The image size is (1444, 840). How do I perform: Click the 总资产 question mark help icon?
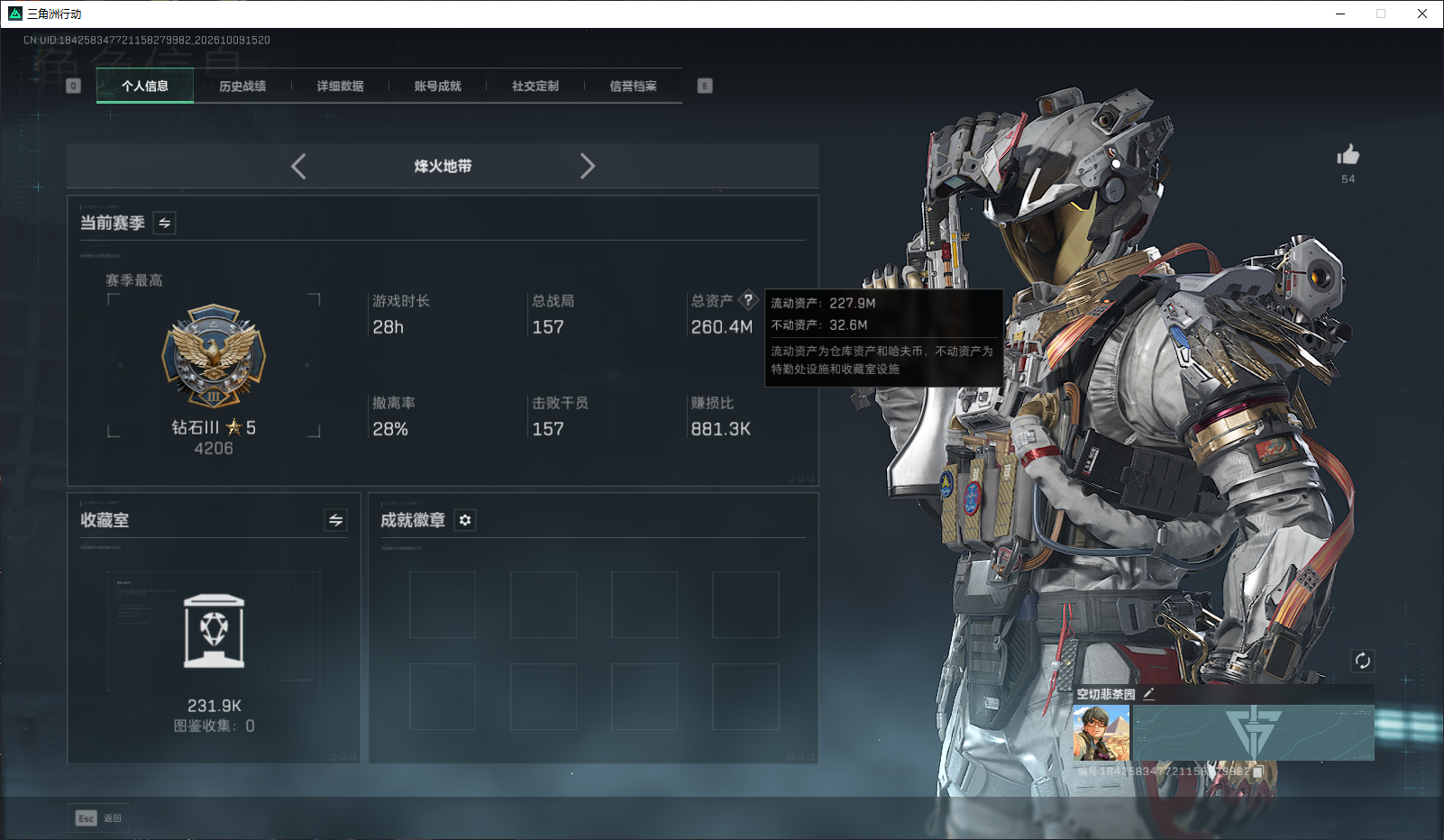click(x=748, y=300)
